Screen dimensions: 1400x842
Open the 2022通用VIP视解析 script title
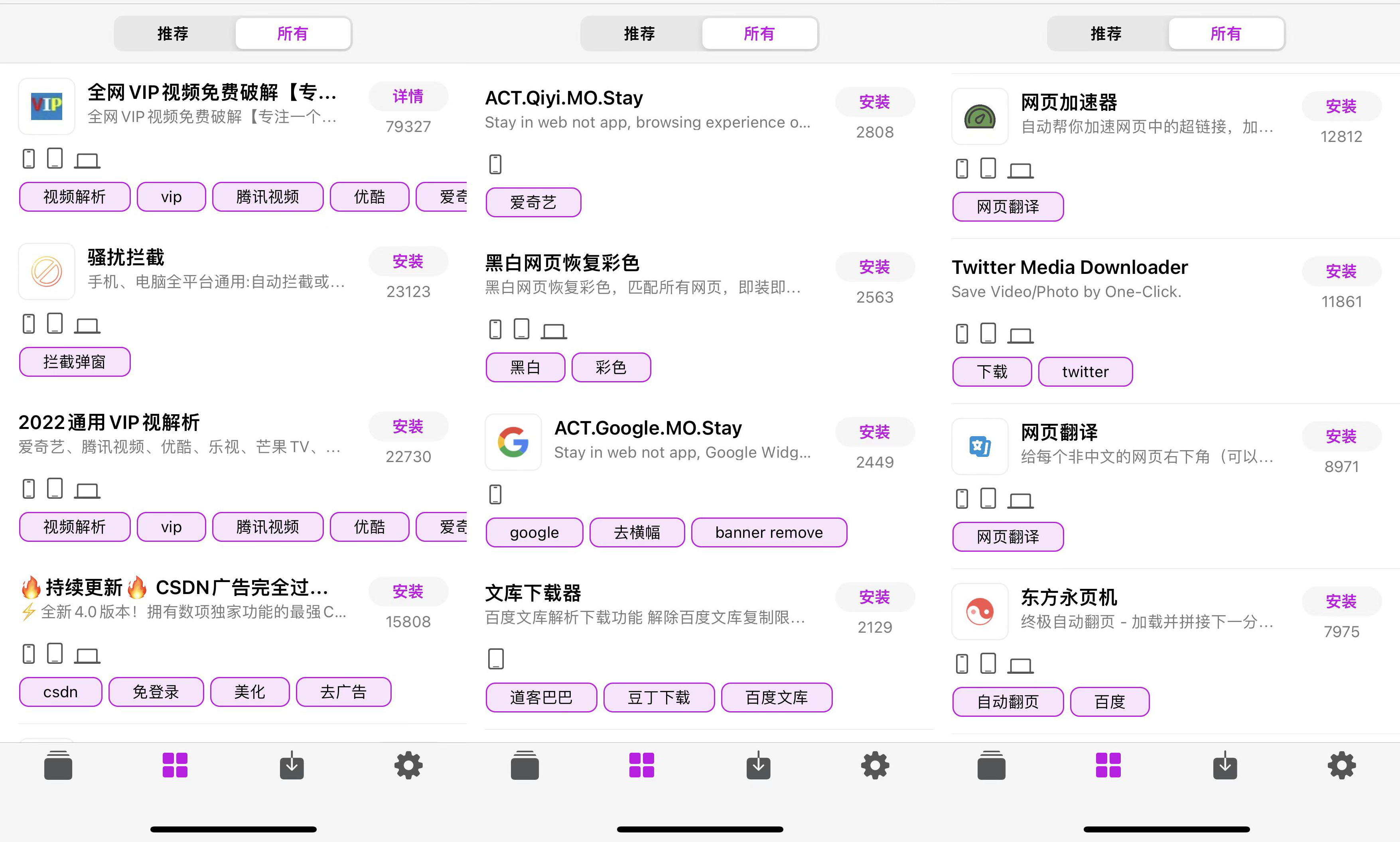click(109, 422)
